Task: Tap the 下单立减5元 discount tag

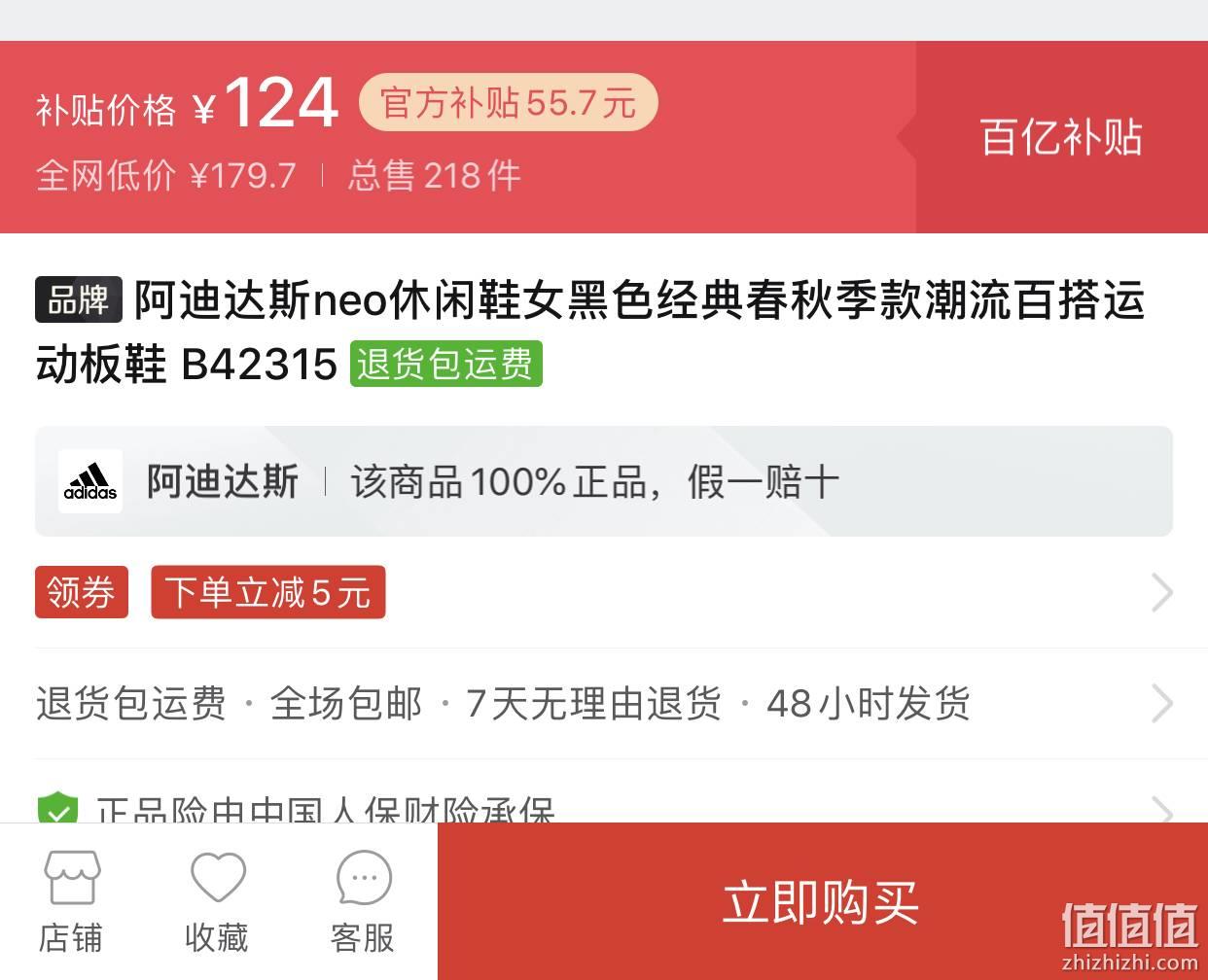Action: click(267, 592)
